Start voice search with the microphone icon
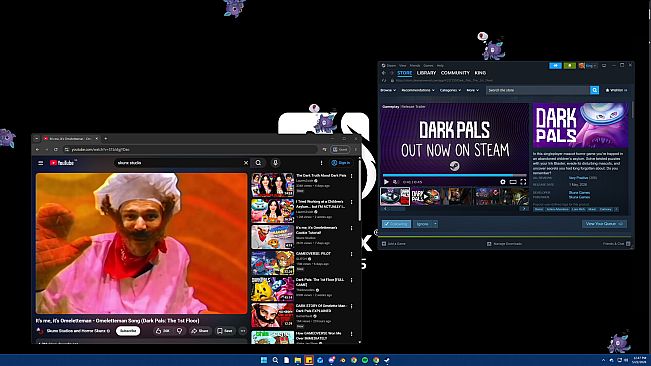Screen dimensions: 651x366 tap(275, 163)
